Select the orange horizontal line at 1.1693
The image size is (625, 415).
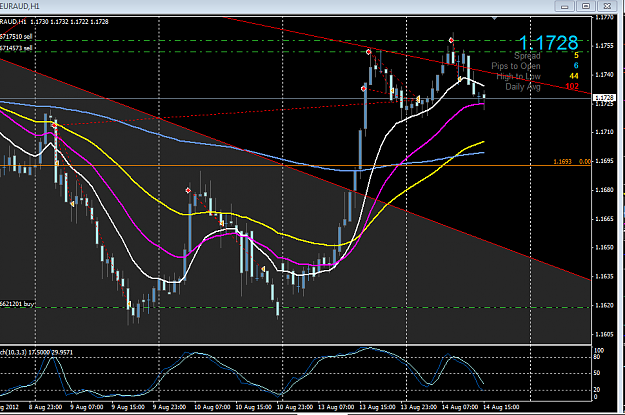(295, 165)
